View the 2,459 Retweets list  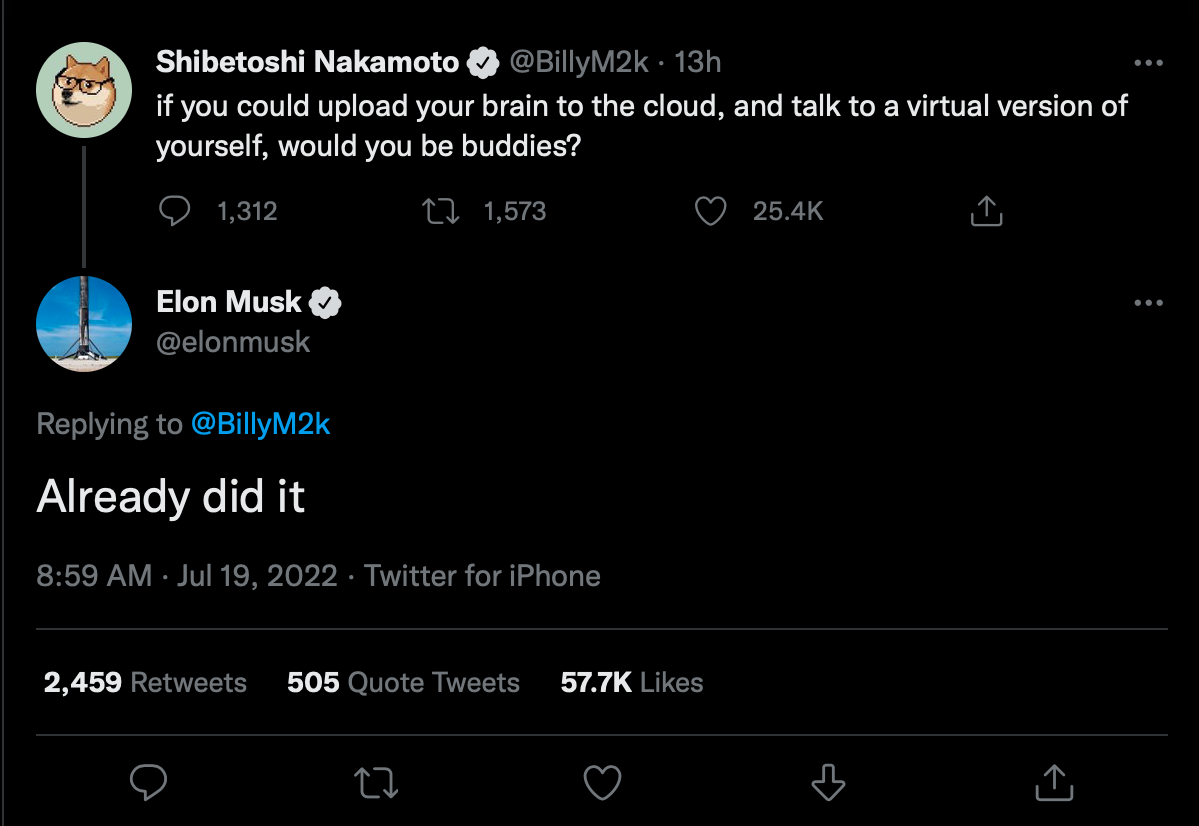pos(145,683)
